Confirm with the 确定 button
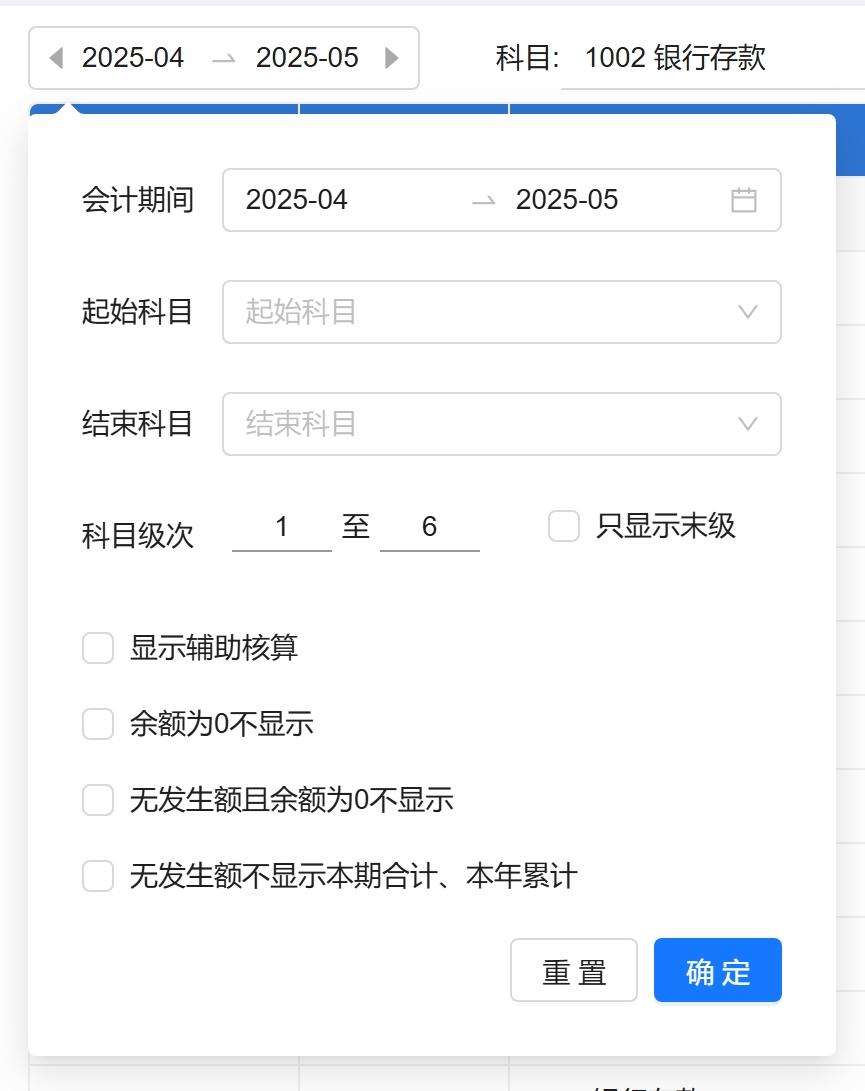Viewport: 865px width, 1091px height. tap(717, 970)
